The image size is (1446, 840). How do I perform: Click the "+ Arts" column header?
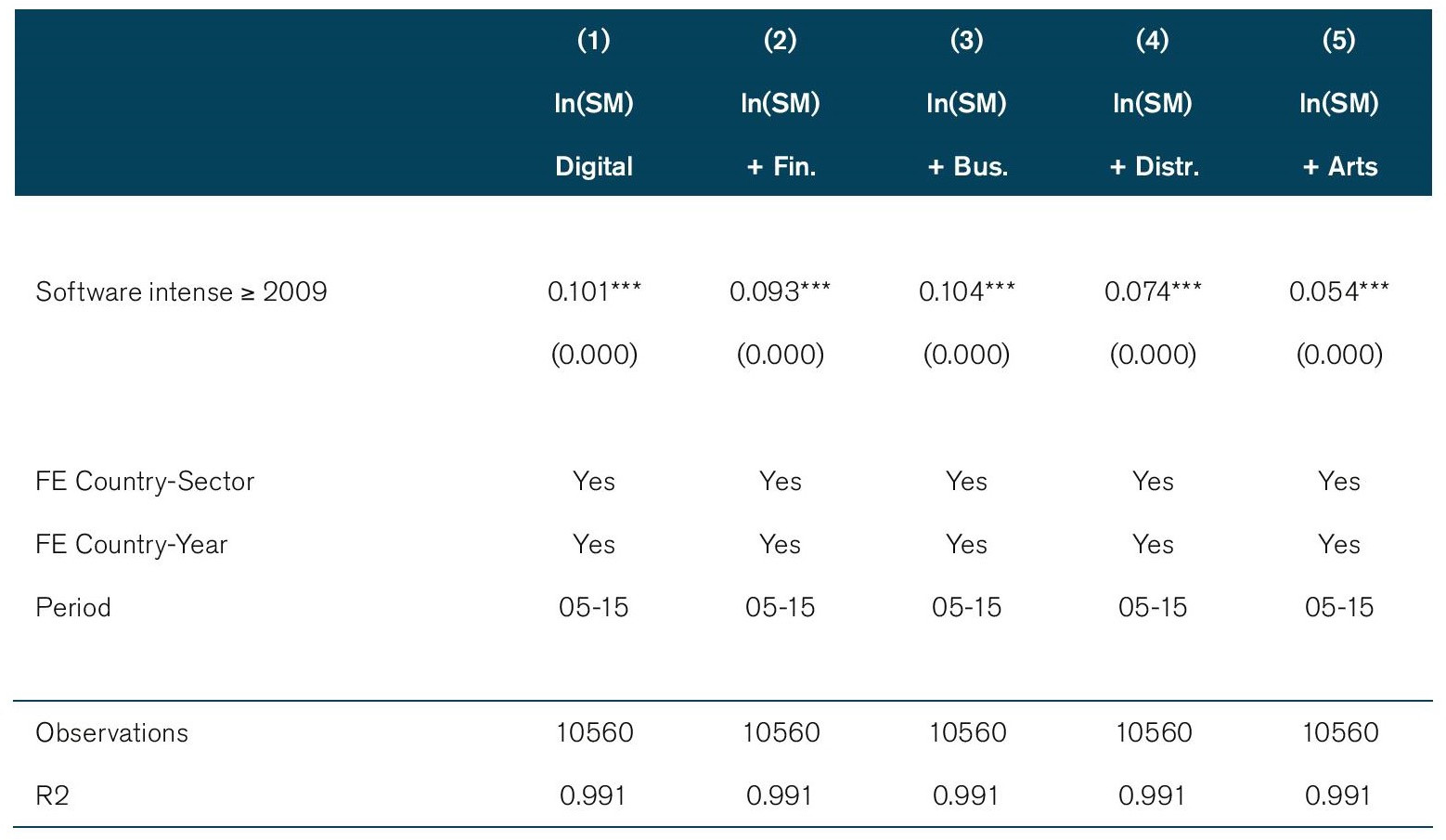pos(1339,166)
